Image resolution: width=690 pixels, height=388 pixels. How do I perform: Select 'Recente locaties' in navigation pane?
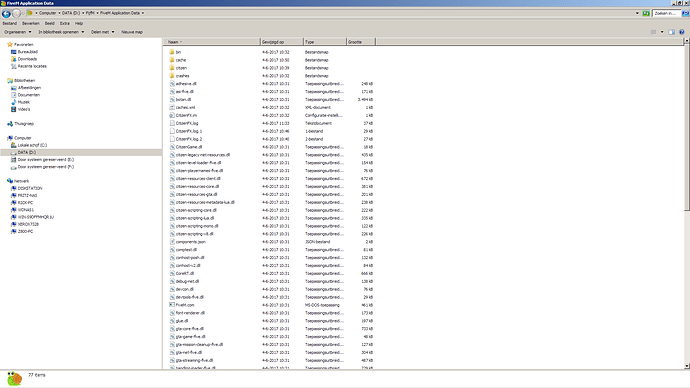point(29,66)
